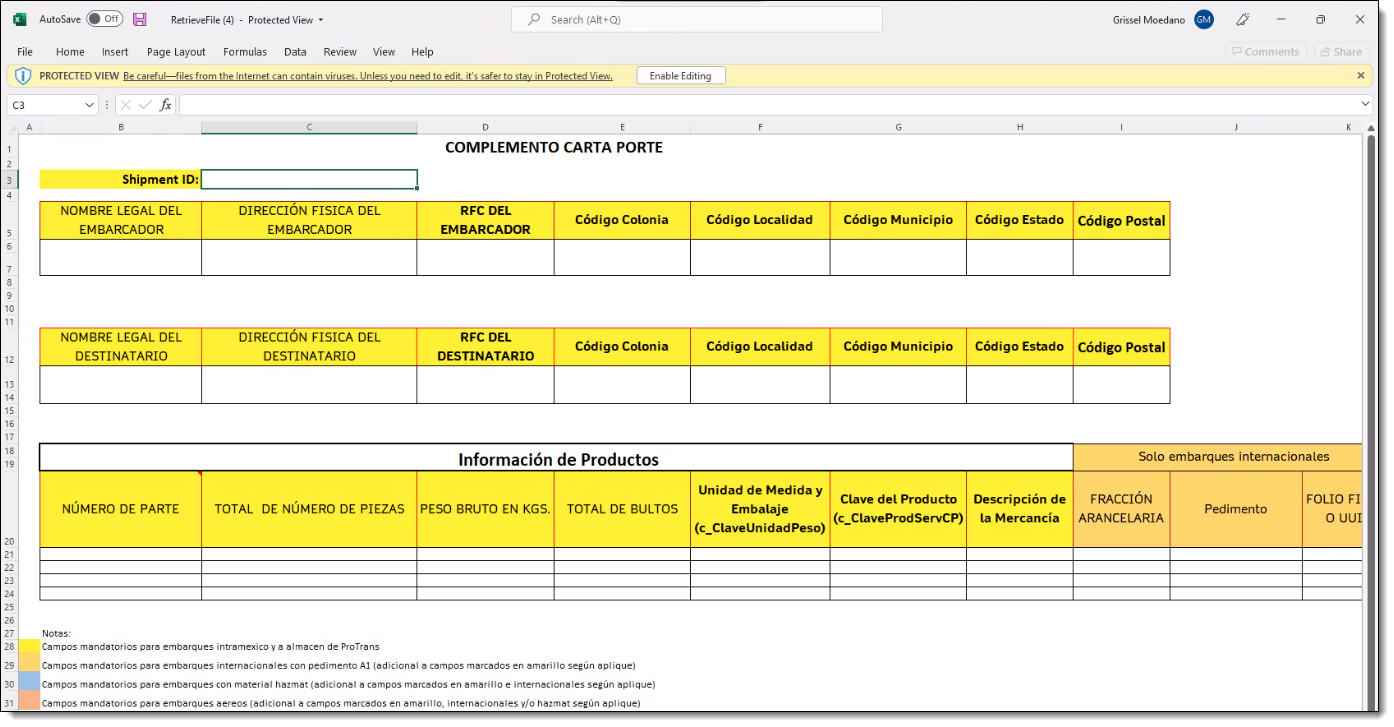Click the Insert Function fx icon

166,105
